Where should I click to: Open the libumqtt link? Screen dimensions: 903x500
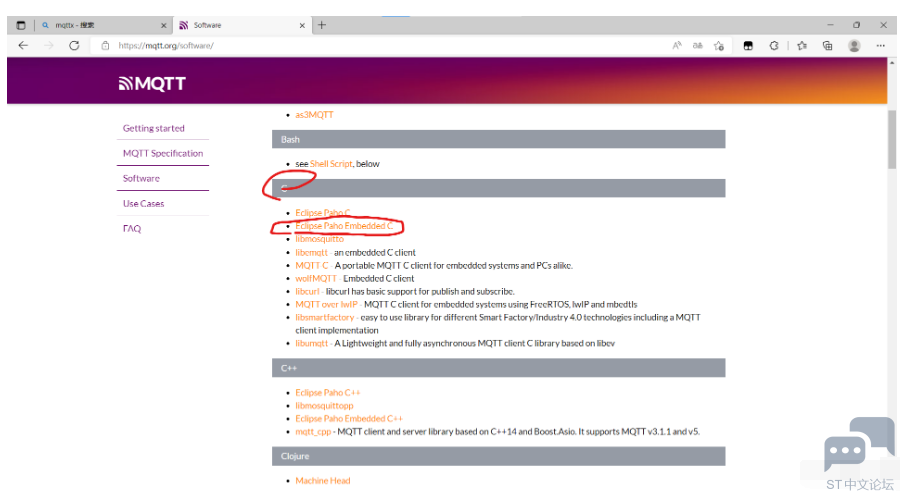click(312, 343)
